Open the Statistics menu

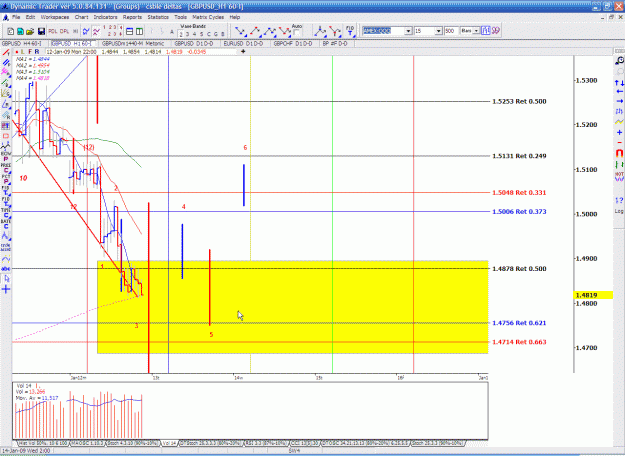point(158,17)
